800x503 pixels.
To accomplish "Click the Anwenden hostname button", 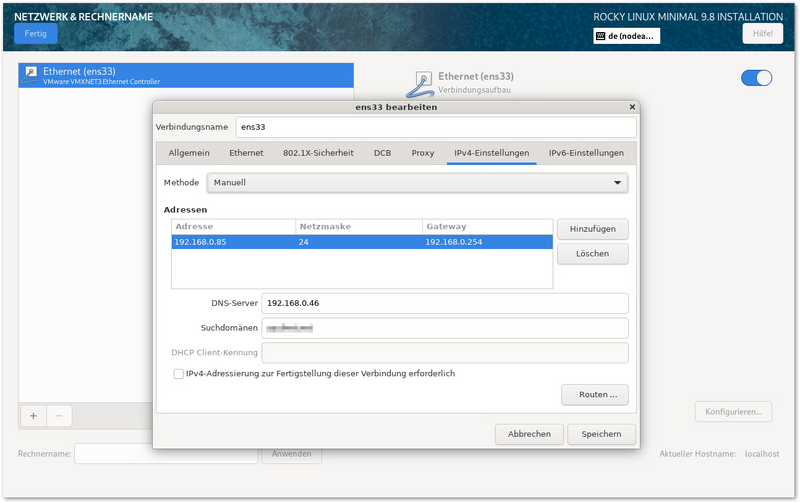I will point(291,454).
